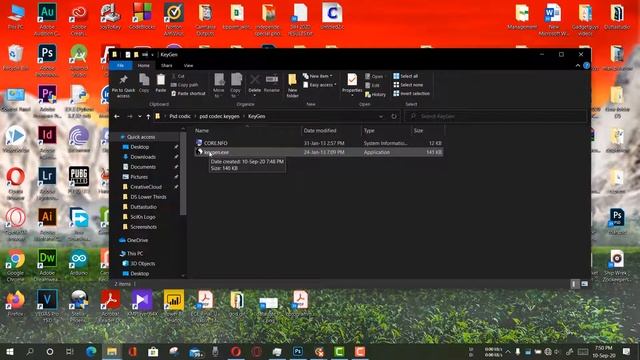Open the CreativeCloud folder in sidebar
The image size is (640, 360).
pyautogui.click(x=146, y=187)
